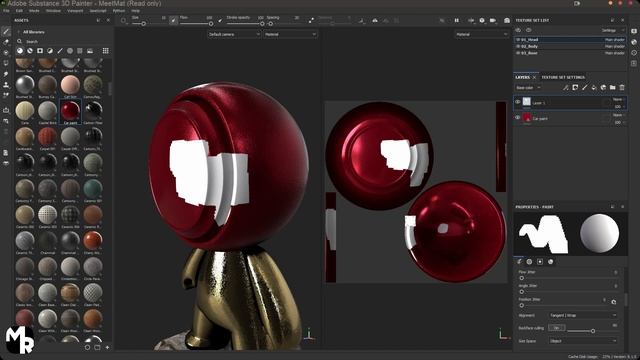Switch to the Texture Set Settings tab
Image resolution: width=640 pixels, height=360 pixels.
563,77
